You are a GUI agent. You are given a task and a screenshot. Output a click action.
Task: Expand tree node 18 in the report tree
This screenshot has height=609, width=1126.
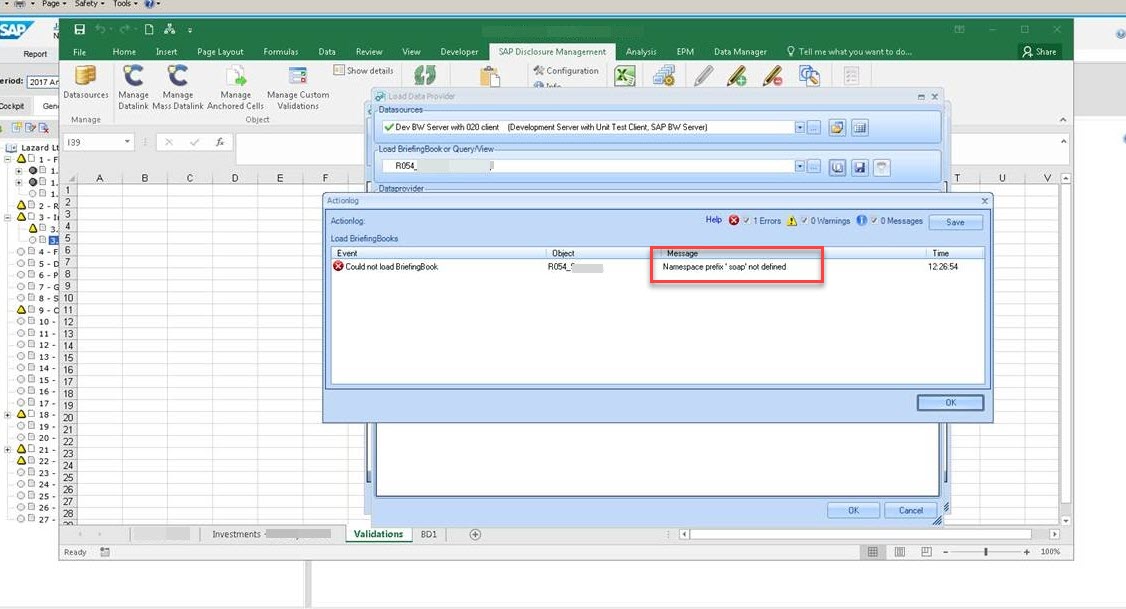click(x=8, y=414)
